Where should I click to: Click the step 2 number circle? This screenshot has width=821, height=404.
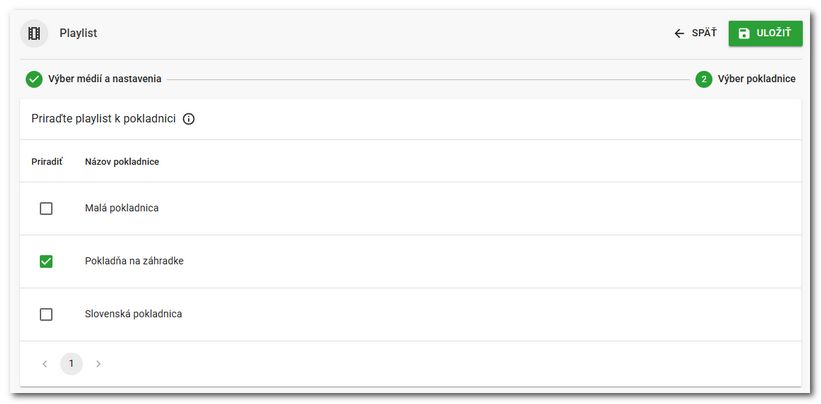[x=704, y=79]
